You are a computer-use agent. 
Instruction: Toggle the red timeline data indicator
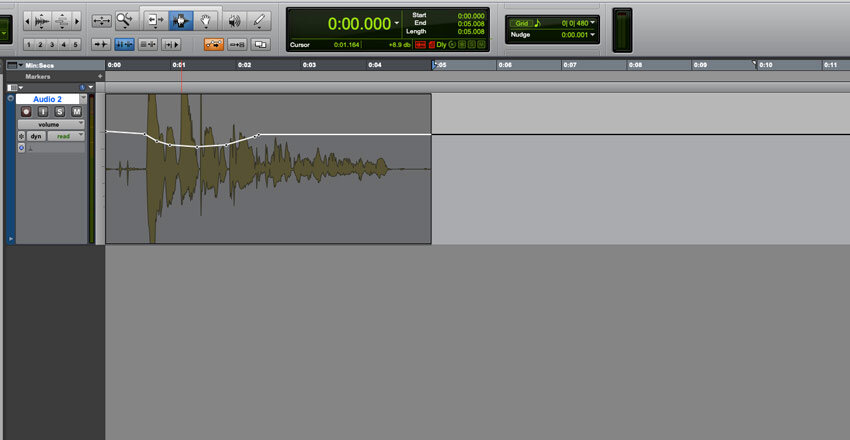[420, 44]
